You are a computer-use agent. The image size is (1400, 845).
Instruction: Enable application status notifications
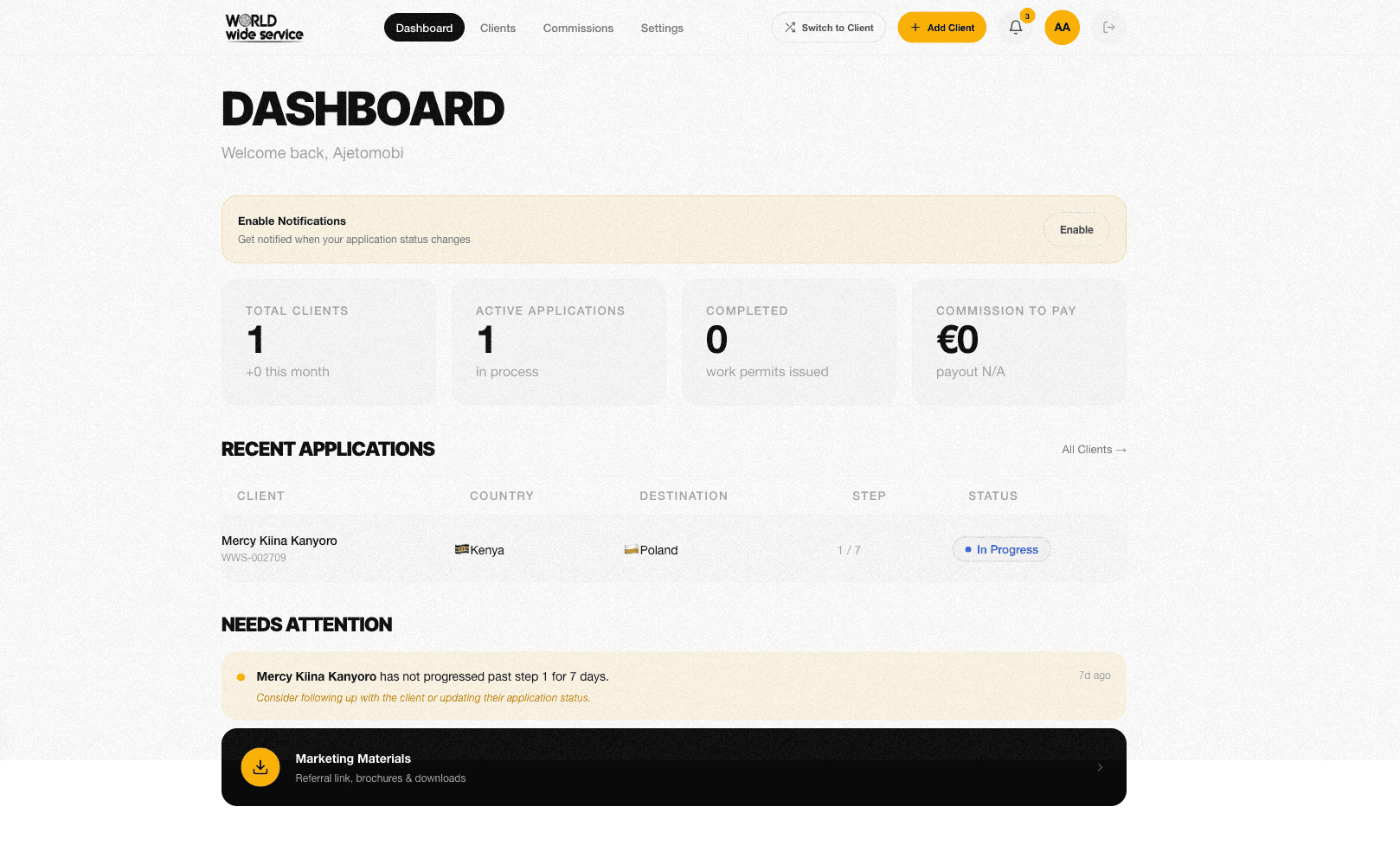click(1076, 229)
